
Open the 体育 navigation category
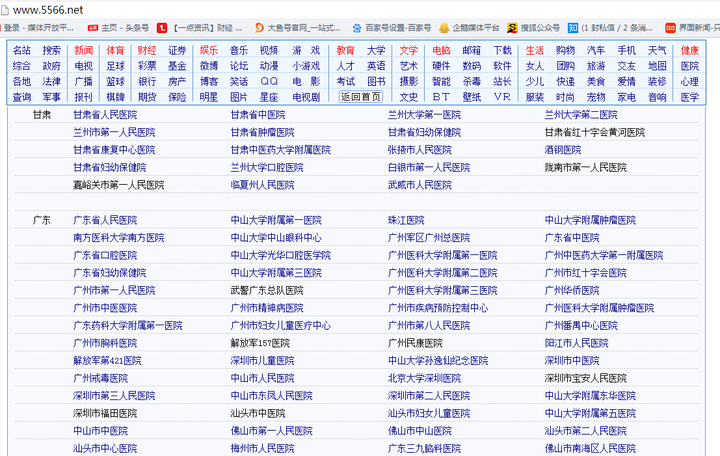point(115,50)
